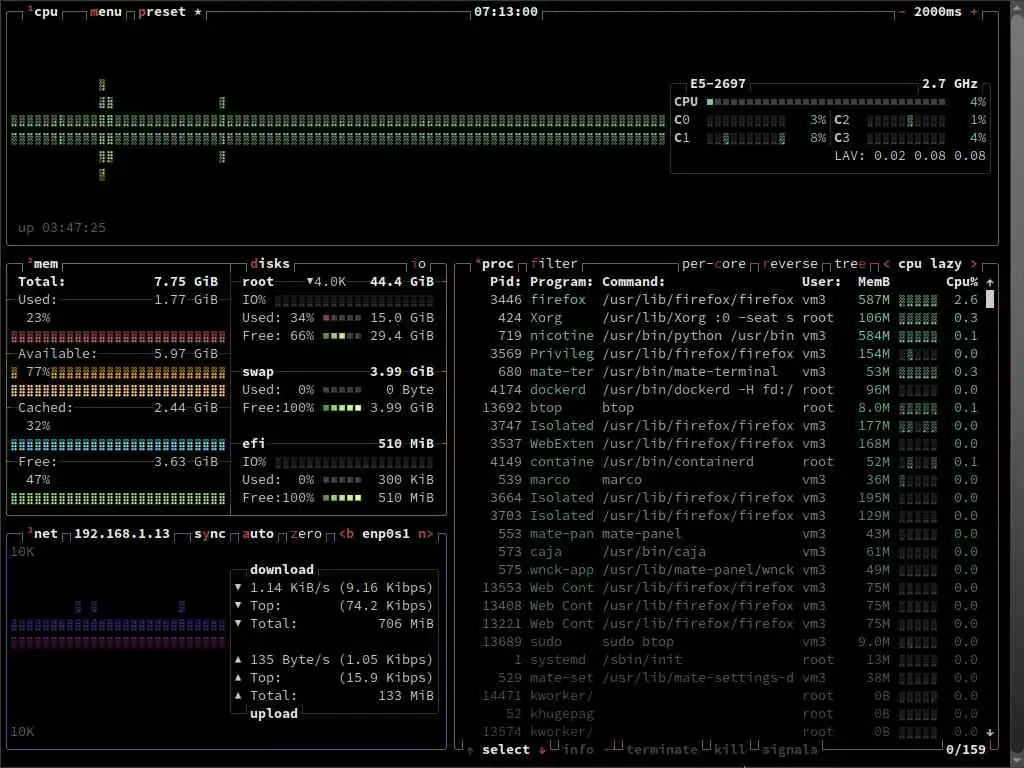Click the E5-2697 CPU name
Screen dimensions: 1024x768
[718, 84]
